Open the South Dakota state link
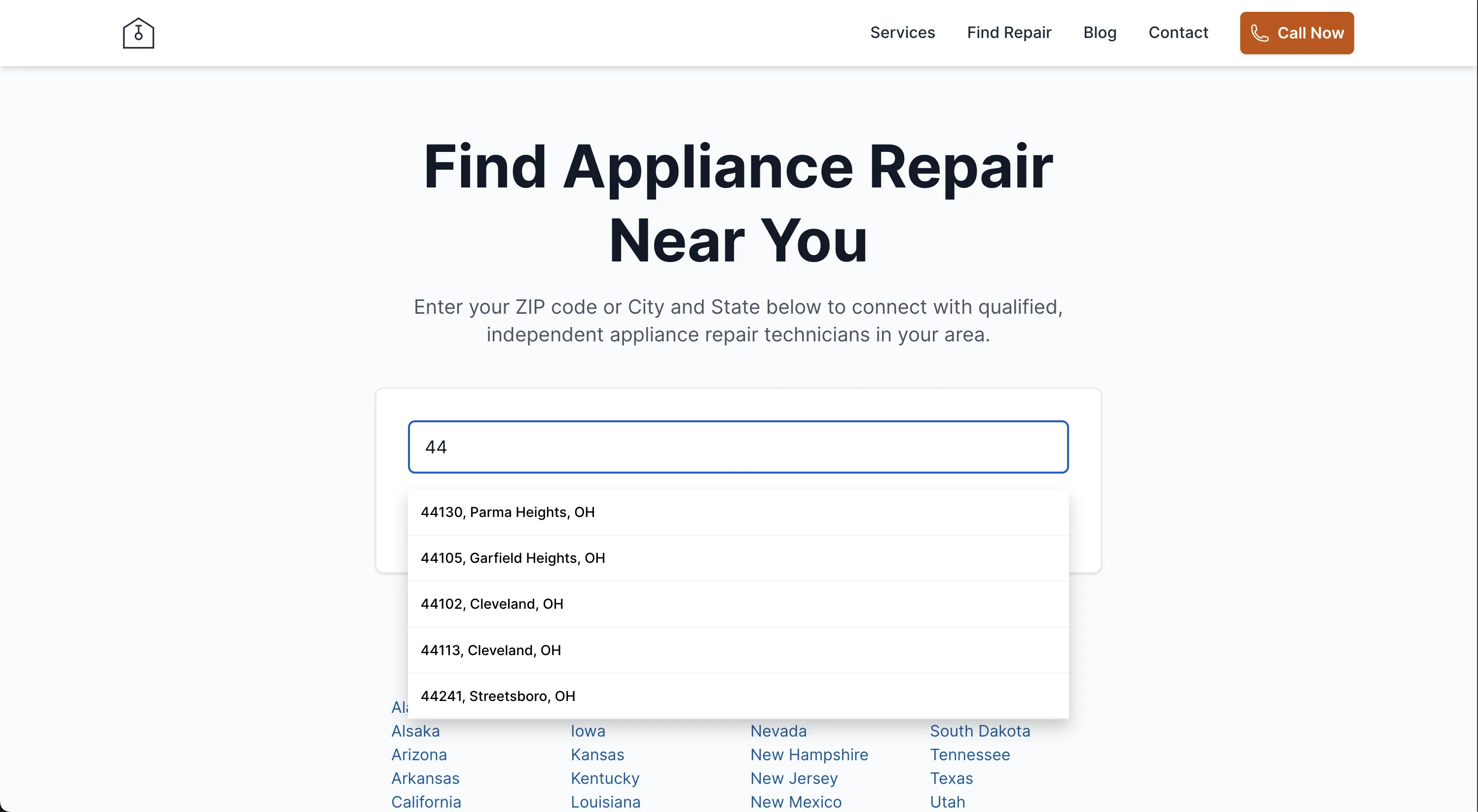Image resolution: width=1478 pixels, height=812 pixels. (980, 731)
